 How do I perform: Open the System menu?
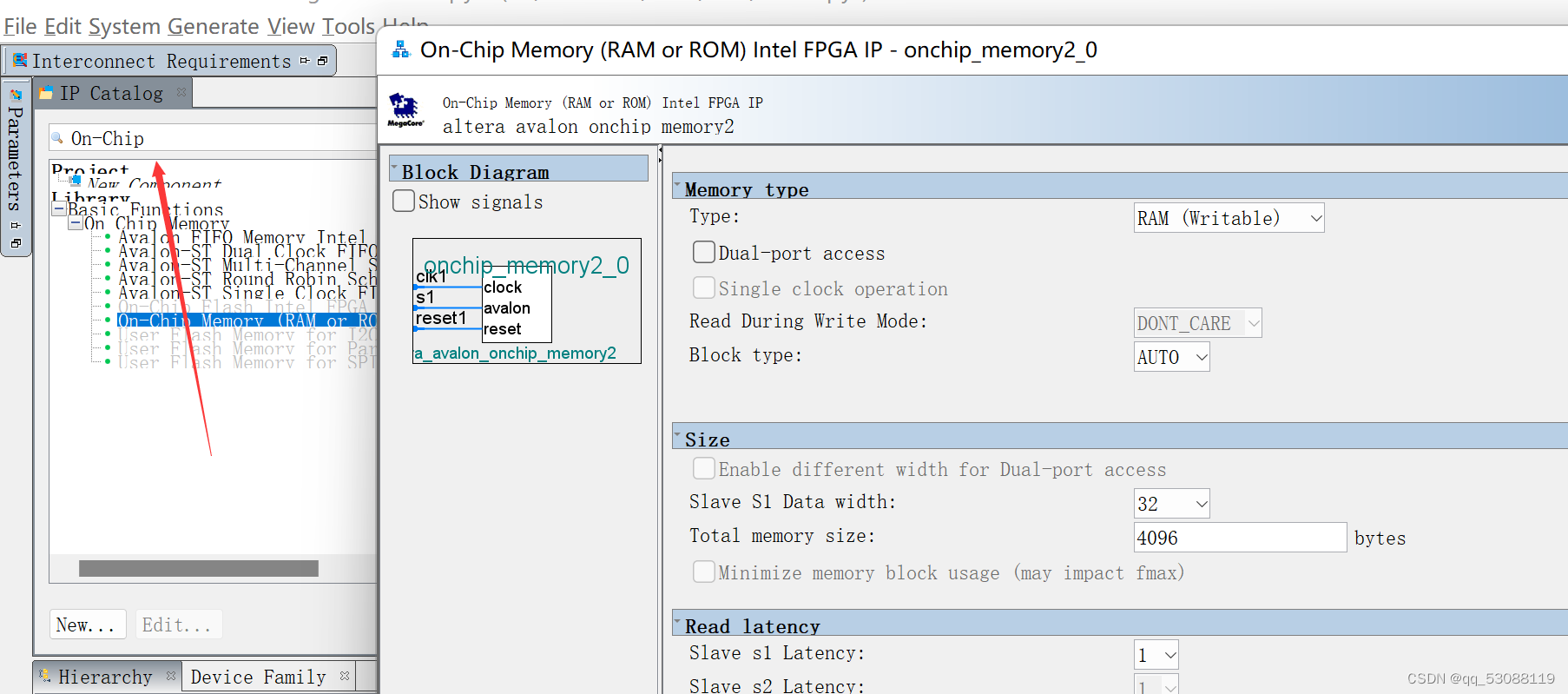coord(124,27)
